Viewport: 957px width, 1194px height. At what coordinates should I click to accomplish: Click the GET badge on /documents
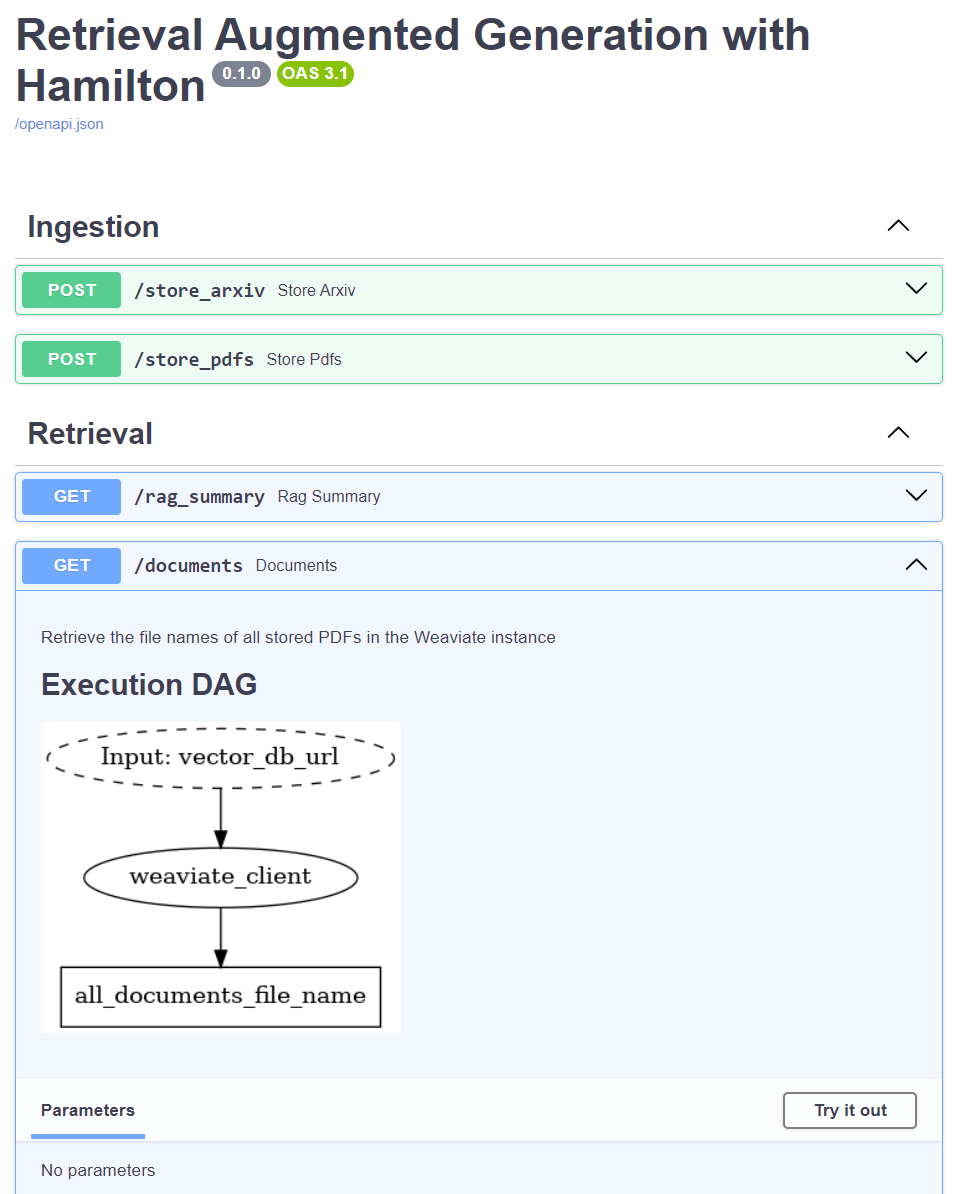[70, 565]
